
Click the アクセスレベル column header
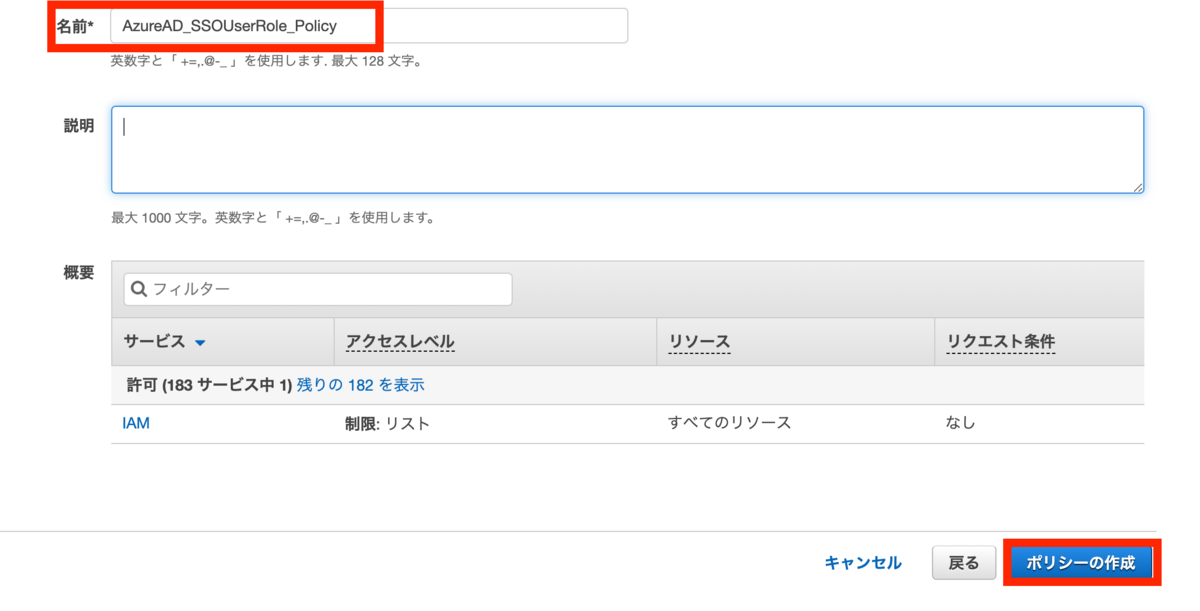tap(400, 342)
